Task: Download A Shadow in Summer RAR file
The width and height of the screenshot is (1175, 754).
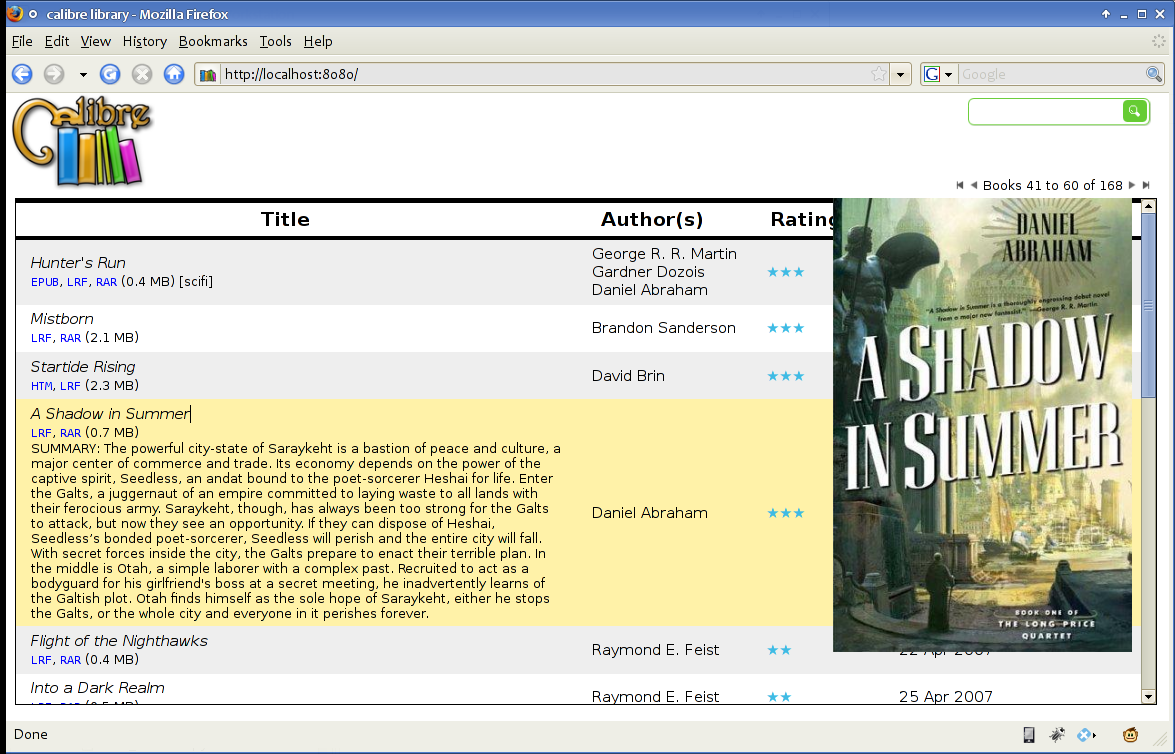Action: (x=70, y=432)
